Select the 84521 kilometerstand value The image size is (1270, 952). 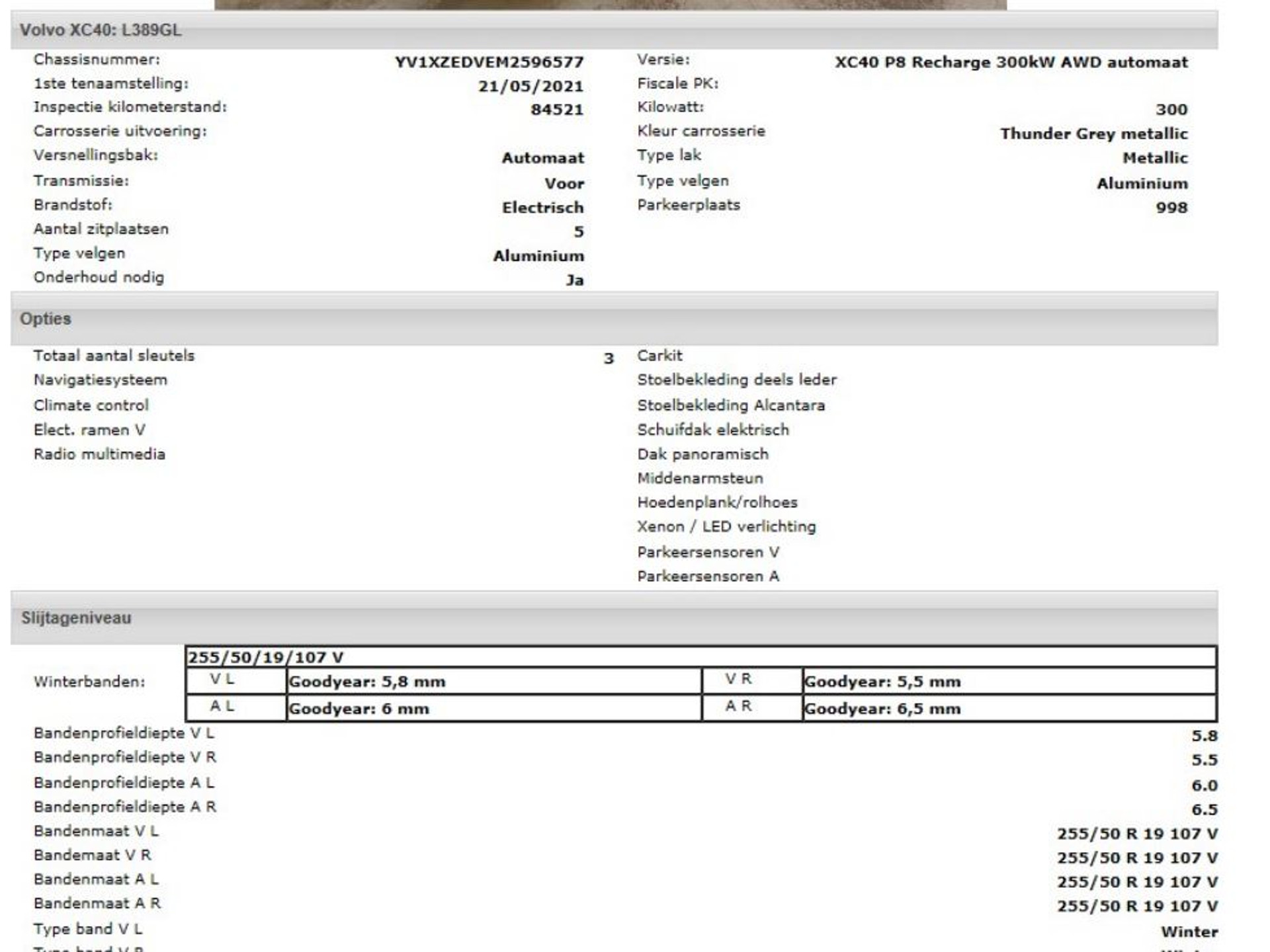coord(557,110)
